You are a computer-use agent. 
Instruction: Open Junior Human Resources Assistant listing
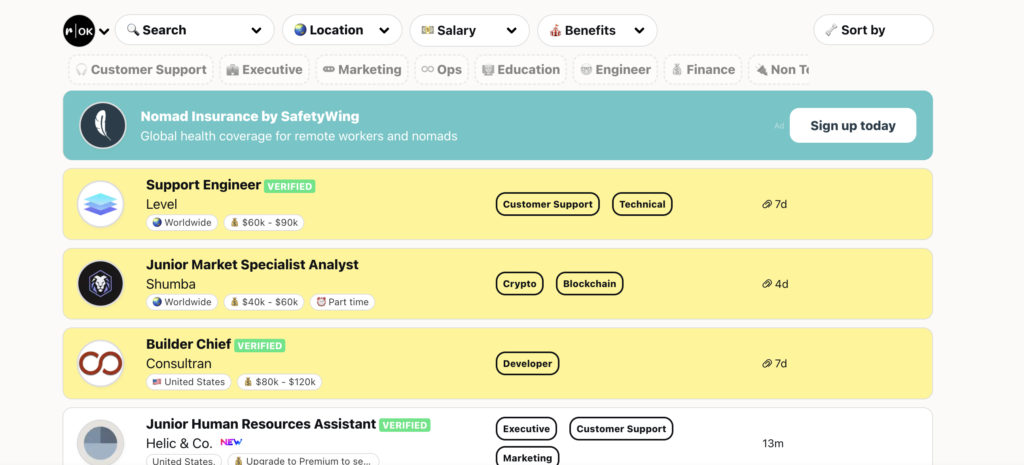[261, 424]
